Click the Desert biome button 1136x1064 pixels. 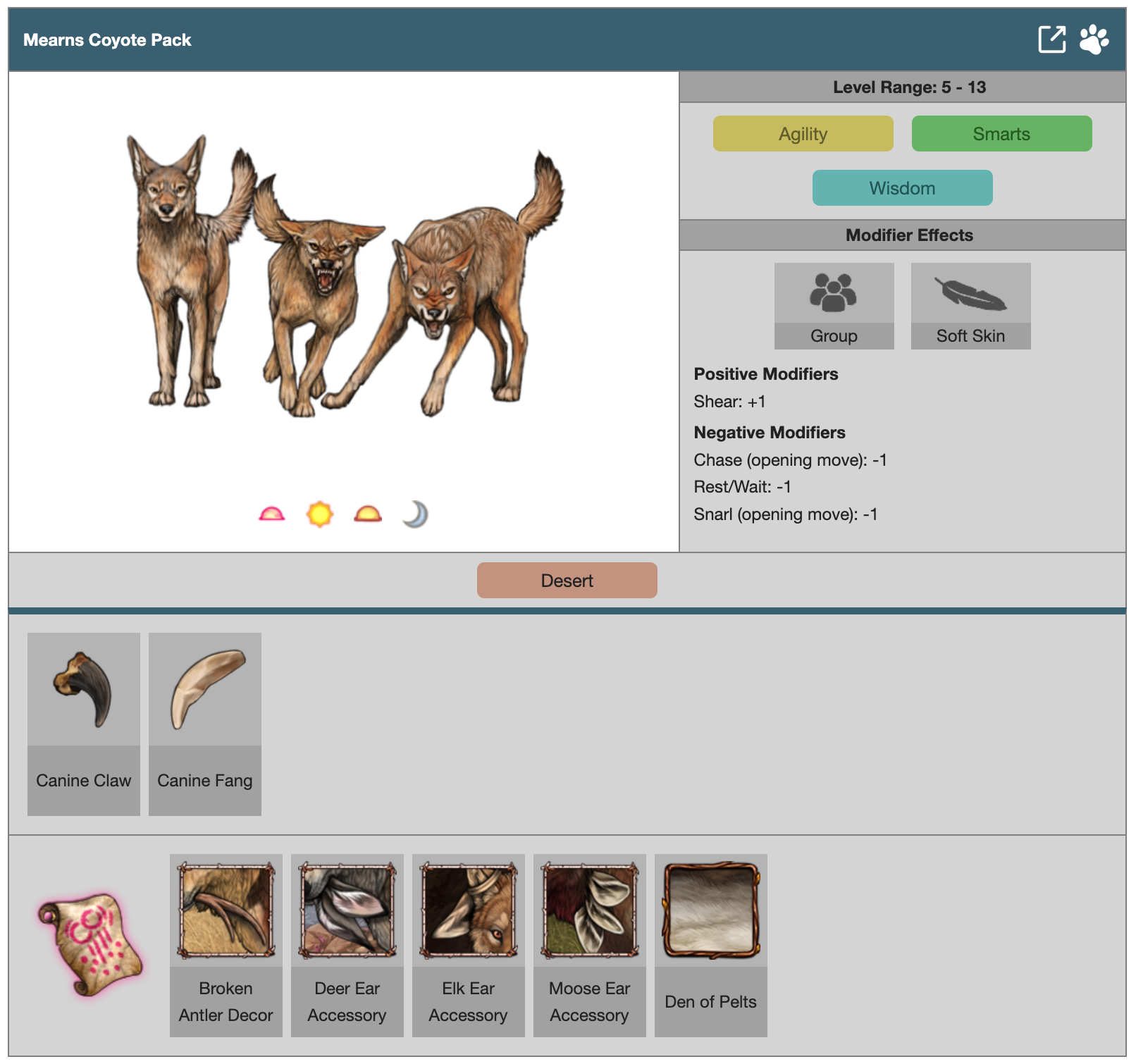[x=567, y=581]
